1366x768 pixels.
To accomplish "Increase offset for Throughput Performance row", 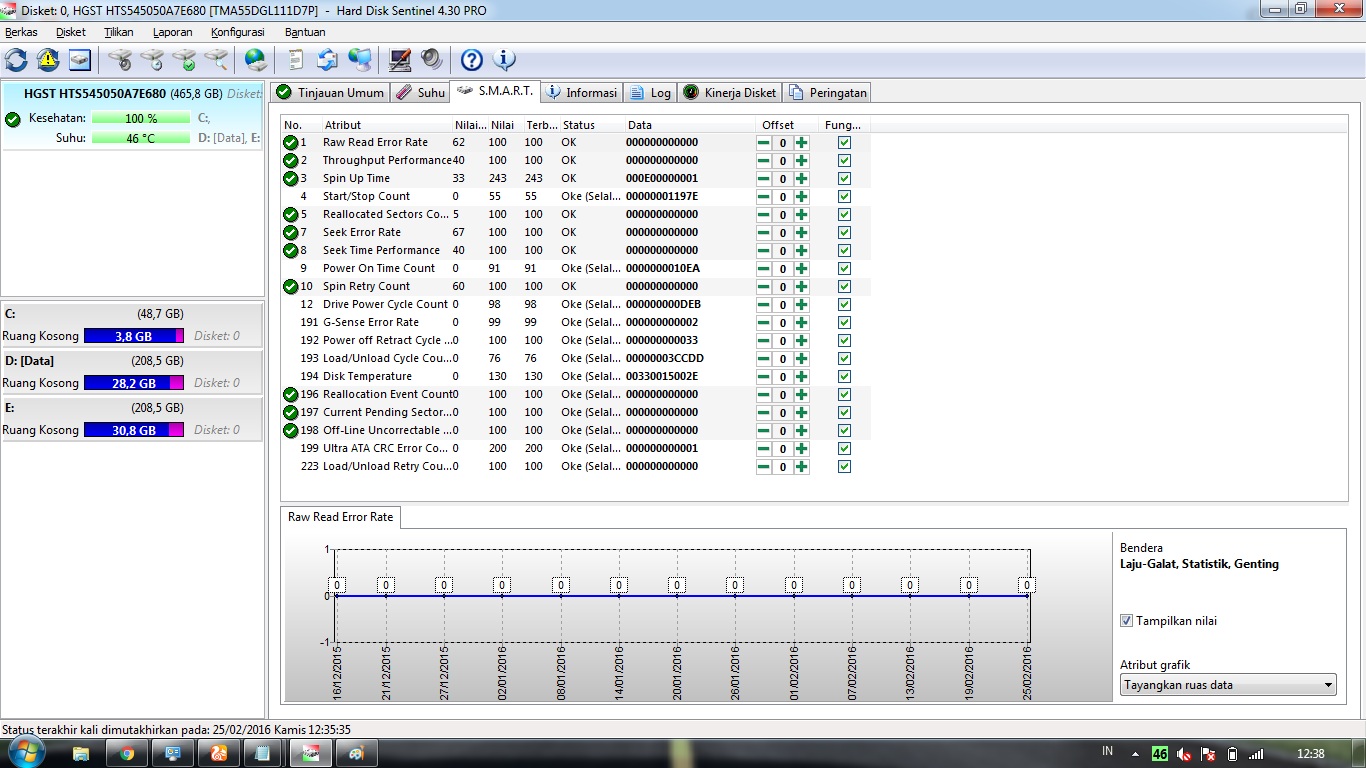I will [801, 161].
